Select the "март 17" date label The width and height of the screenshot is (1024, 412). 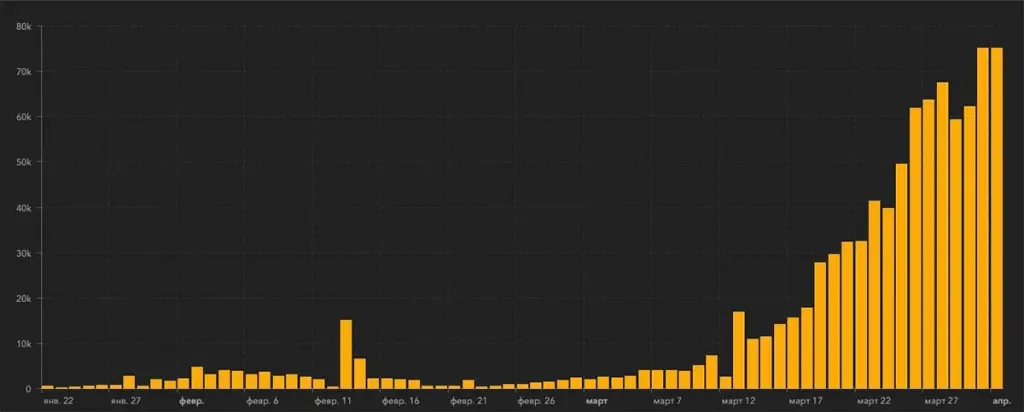click(x=805, y=401)
